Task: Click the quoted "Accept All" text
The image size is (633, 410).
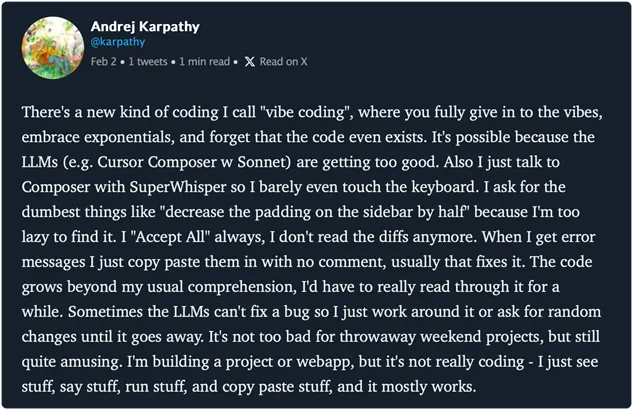Action: coord(170,237)
